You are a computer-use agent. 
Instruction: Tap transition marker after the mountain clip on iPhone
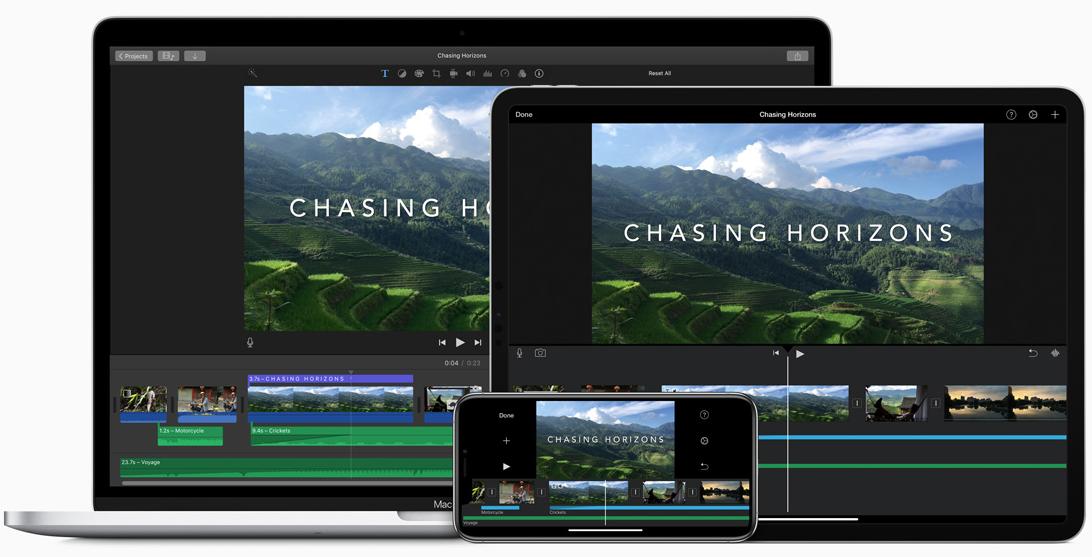[635, 492]
